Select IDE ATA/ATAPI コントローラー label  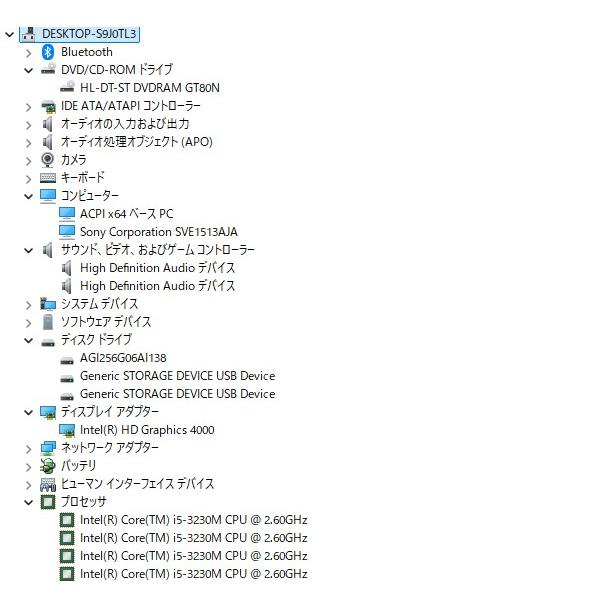click(131, 106)
